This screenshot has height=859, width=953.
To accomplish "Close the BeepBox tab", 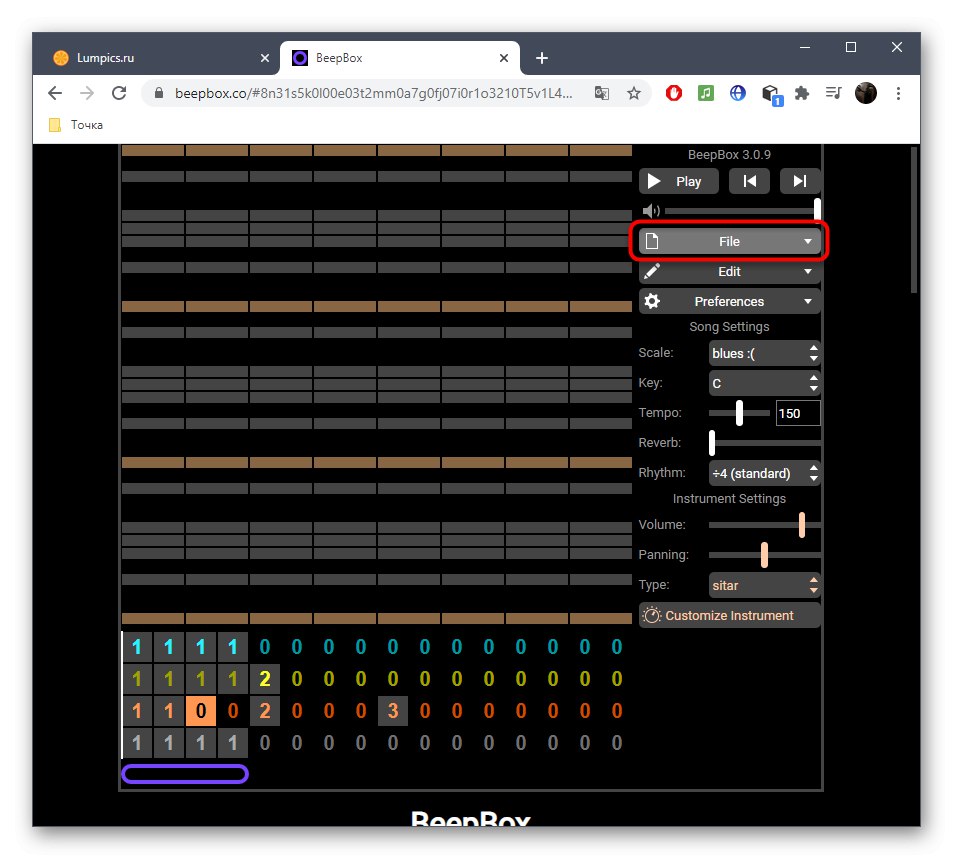I will coord(504,58).
